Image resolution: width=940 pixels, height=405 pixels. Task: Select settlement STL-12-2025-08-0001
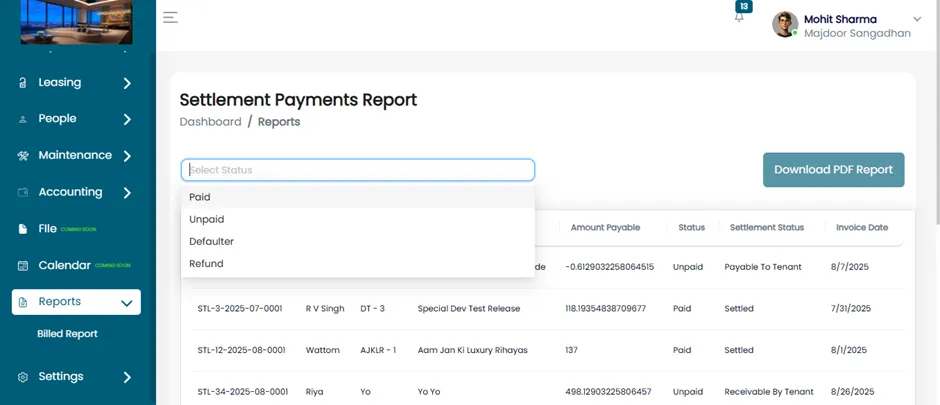(242, 350)
